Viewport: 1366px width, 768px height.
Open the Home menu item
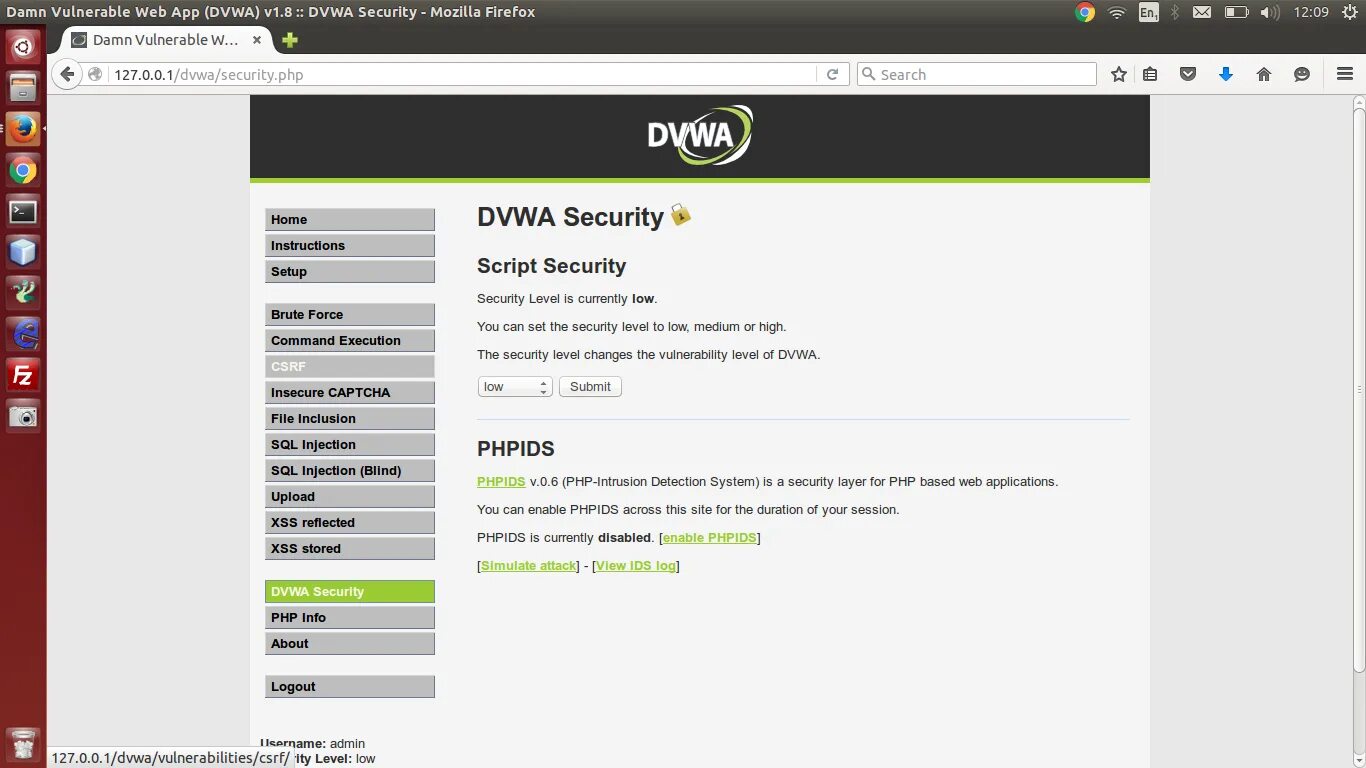(x=350, y=220)
